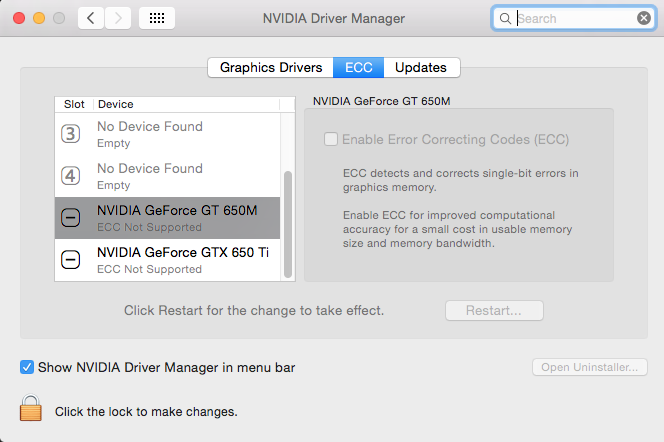This screenshot has height=442, width=664.
Task: Click the device list scrollbar thumb
Action: [x=288, y=224]
